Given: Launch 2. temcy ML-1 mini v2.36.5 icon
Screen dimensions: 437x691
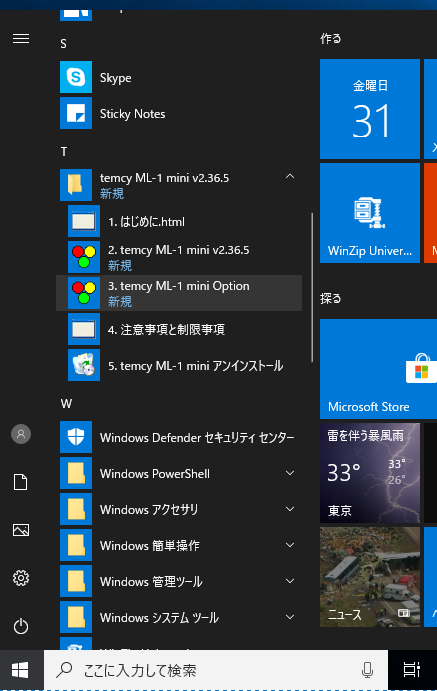Looking at the screenshot, I should pos(84,257).
